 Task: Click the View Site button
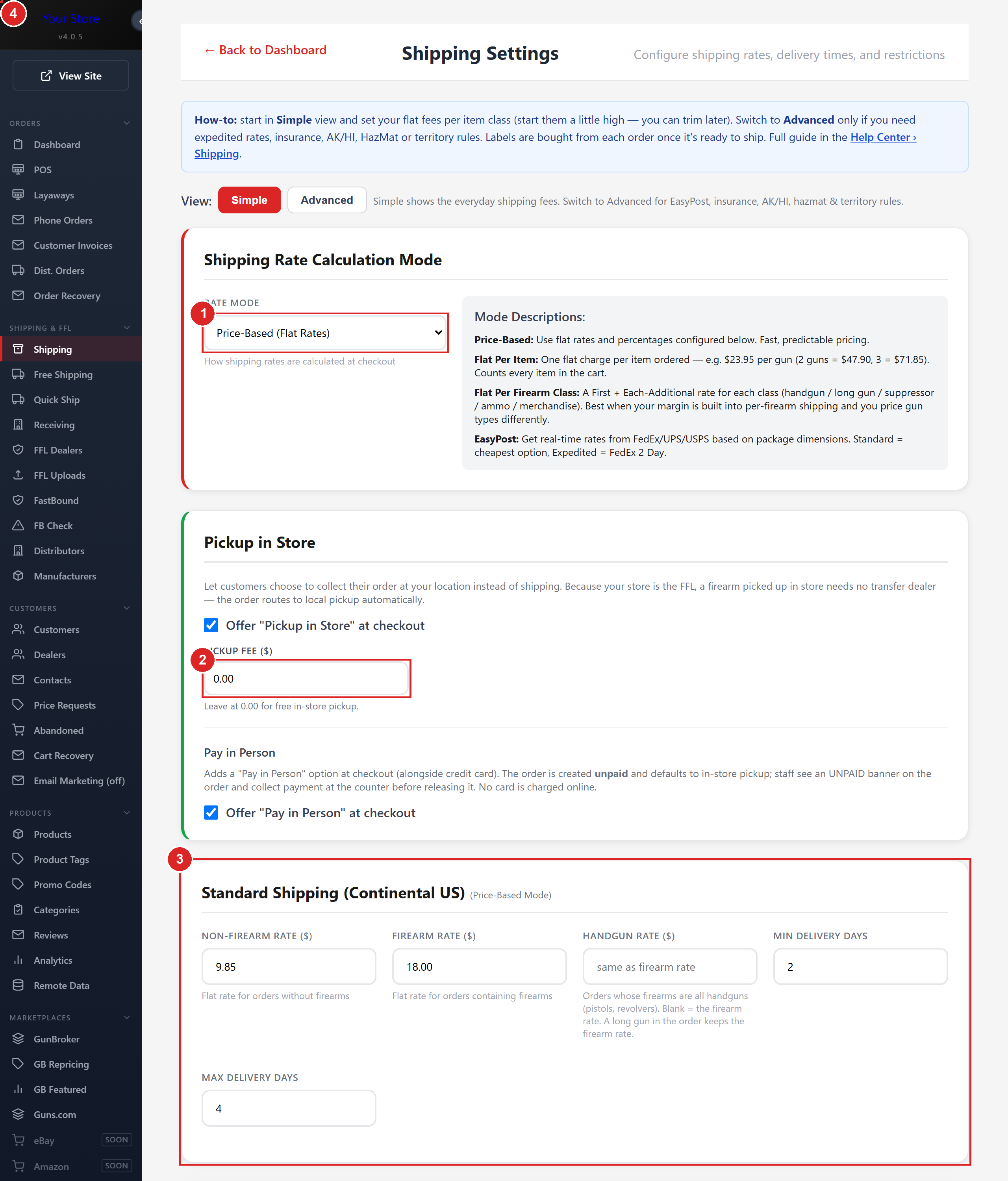(x=71, y=75)
